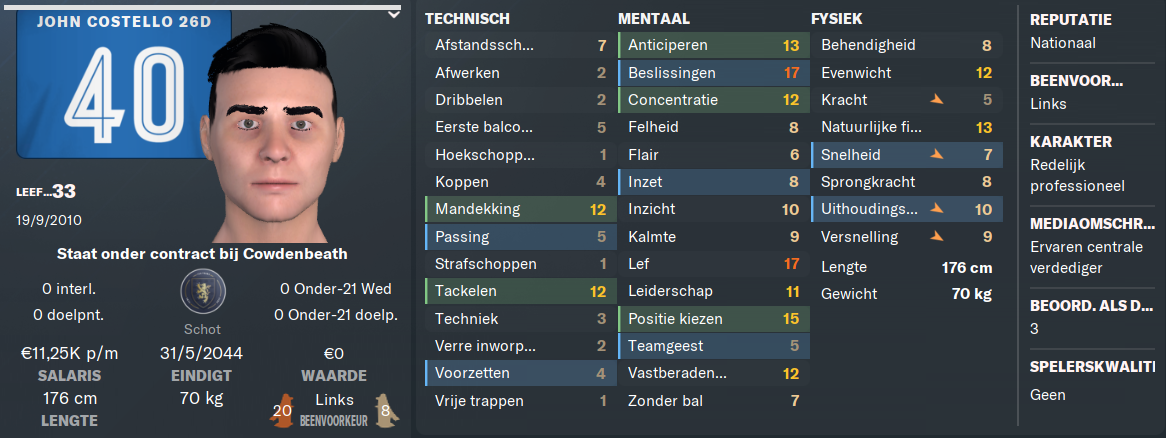Viewport: 1166px width, 438px height.
Task: Open the MENTAAL attributes heading
Action: [654, 19]
